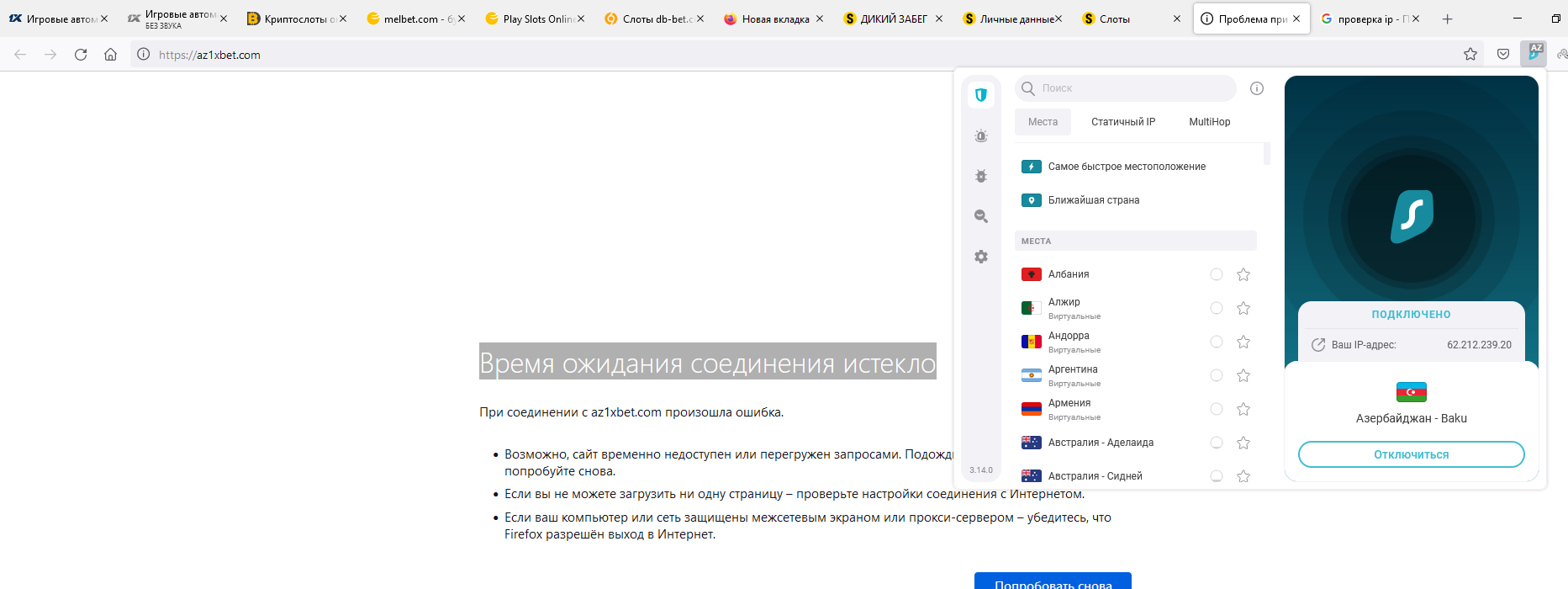The height and width of the screenshot is (589, 1568).
Task: Click the Попробовать снова button
Action: coord(1053,581)
